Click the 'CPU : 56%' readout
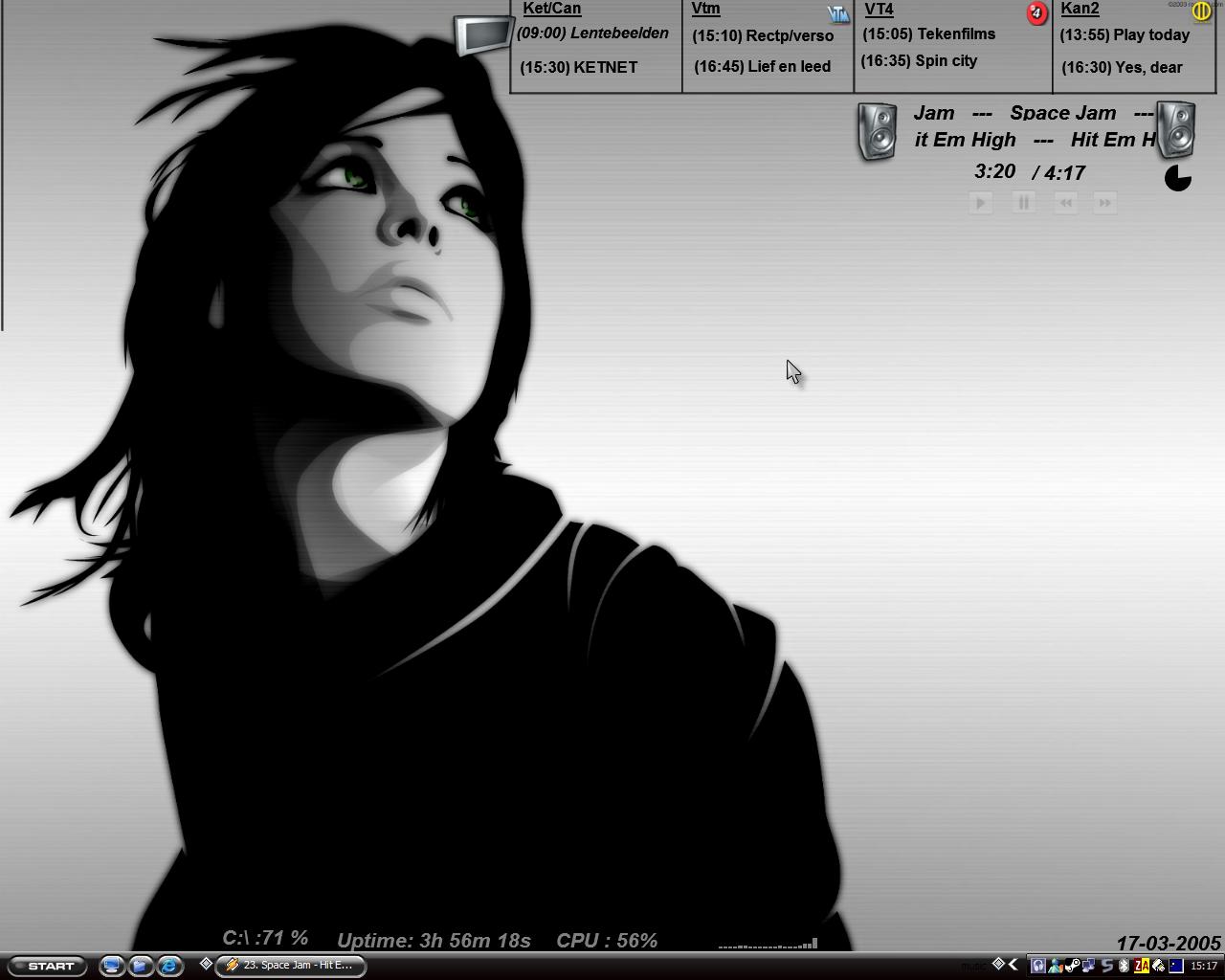The height and width of the screenshot is (980, 1225). (x=607, y=941)
